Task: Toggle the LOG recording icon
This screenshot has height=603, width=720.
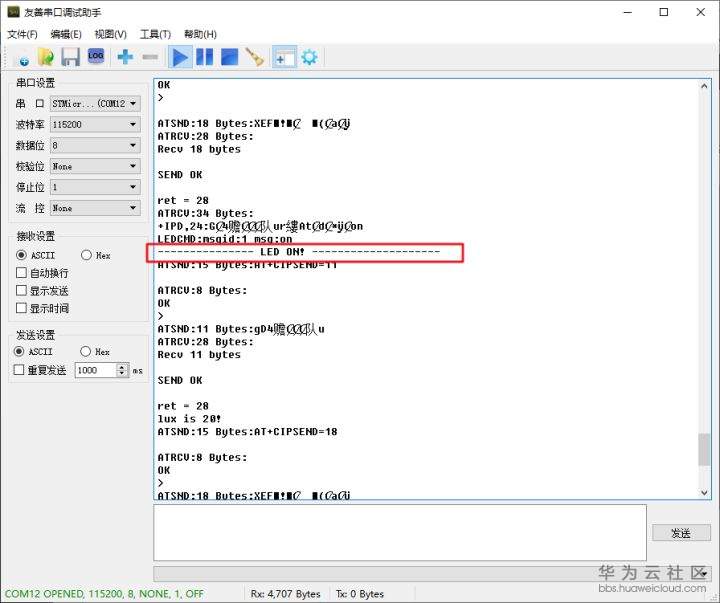Action: tap(96, 56)
